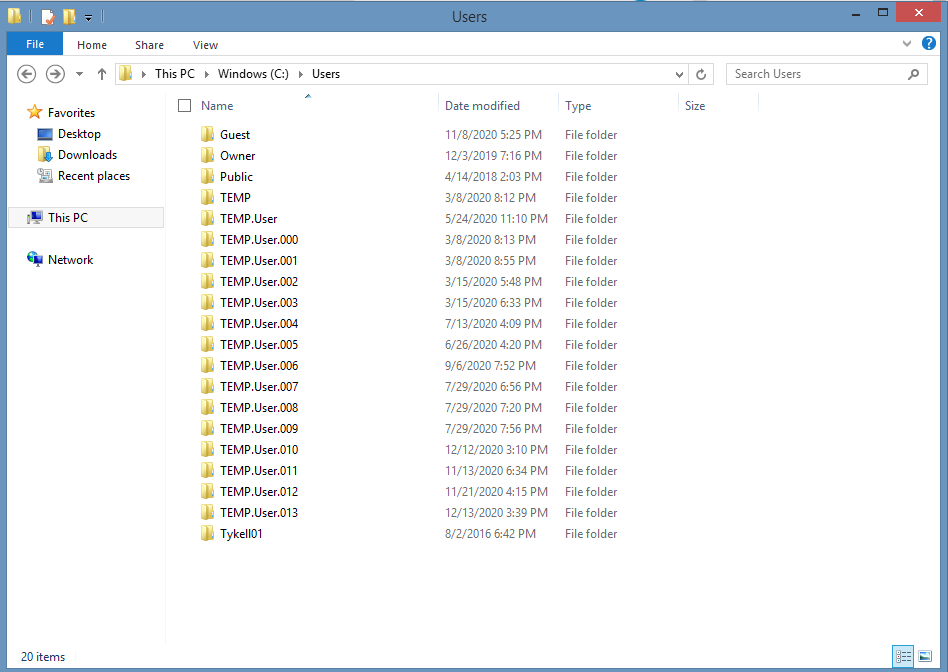Click the search magnifier in Search Users box
This screenshot has width=948, height=672.
point(912,73)
